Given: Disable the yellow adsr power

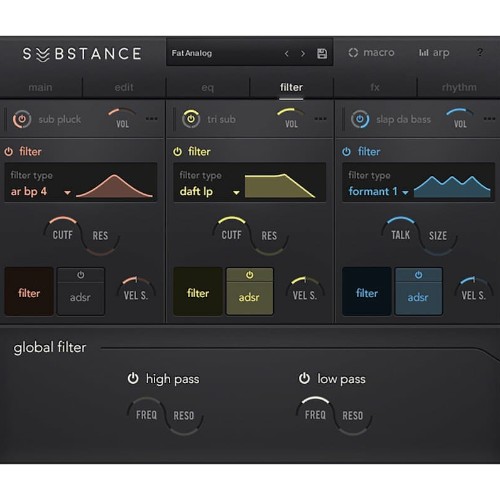Looking at the screenshot, I should click(249, 275).
